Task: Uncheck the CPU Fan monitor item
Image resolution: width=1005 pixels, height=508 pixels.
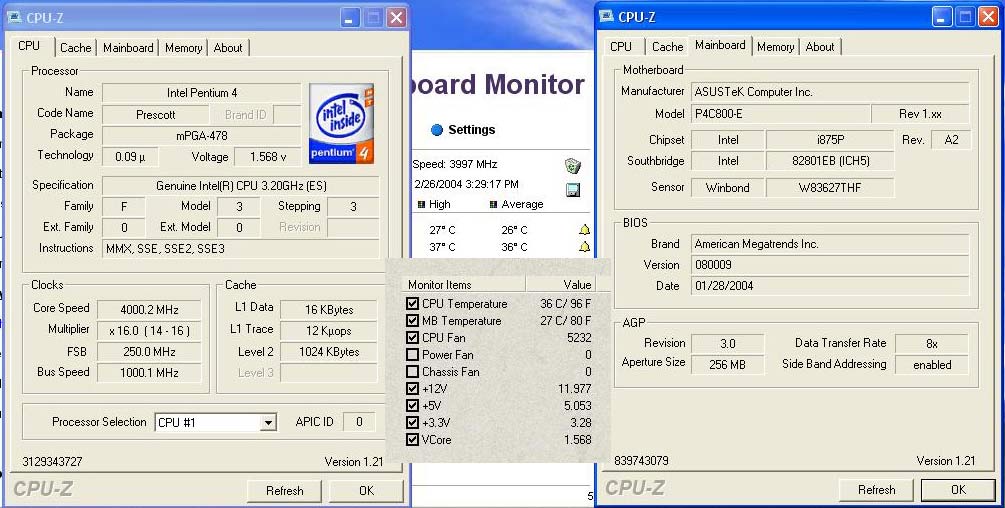Action: 412,338
